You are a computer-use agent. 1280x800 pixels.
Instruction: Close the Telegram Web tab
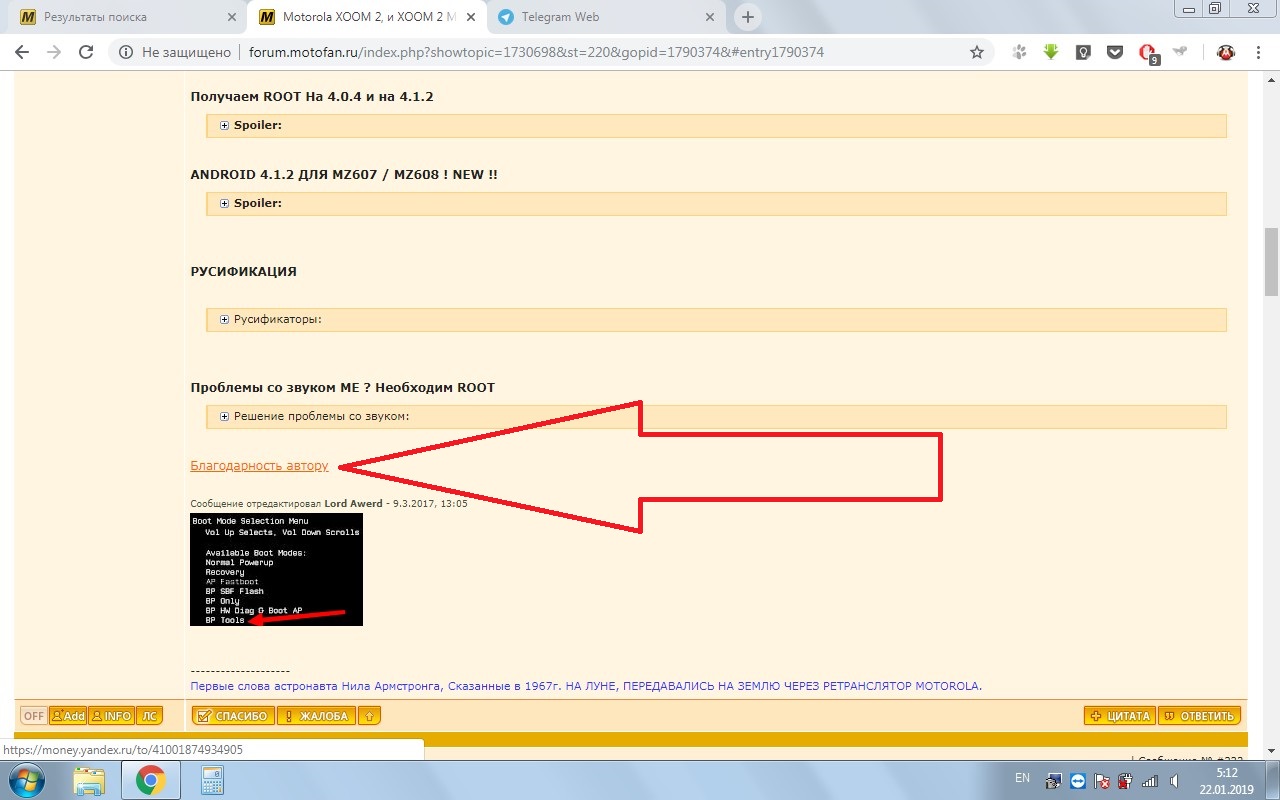pyautogui.click(x=710, y=17)
